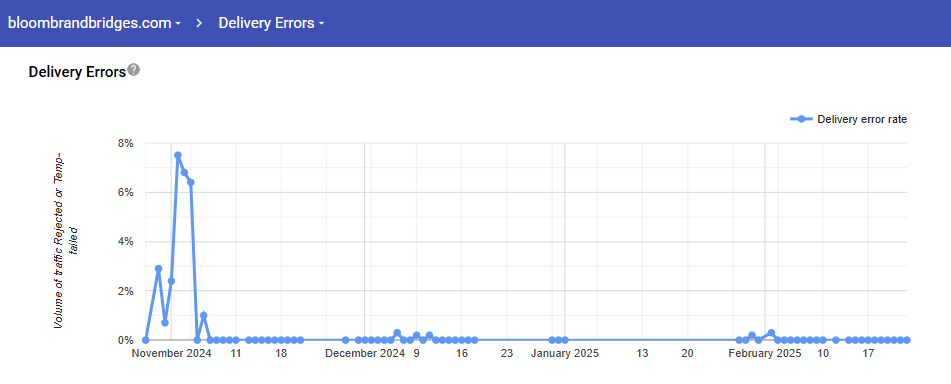Click the Delivery Errors help question-mark icon
951x384 pixels.
pos(134,70)
